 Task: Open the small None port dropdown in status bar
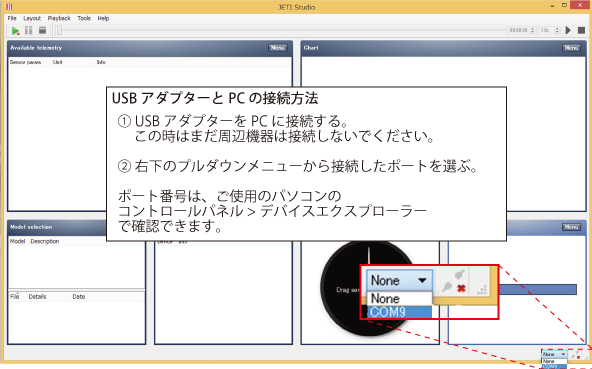click(554, 354)
